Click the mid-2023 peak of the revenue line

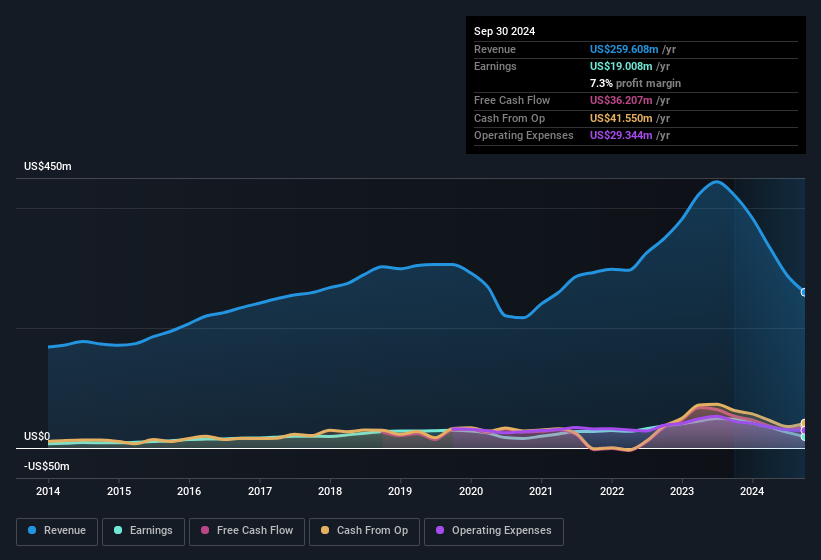pyautogui.click(x=716, y=182)
